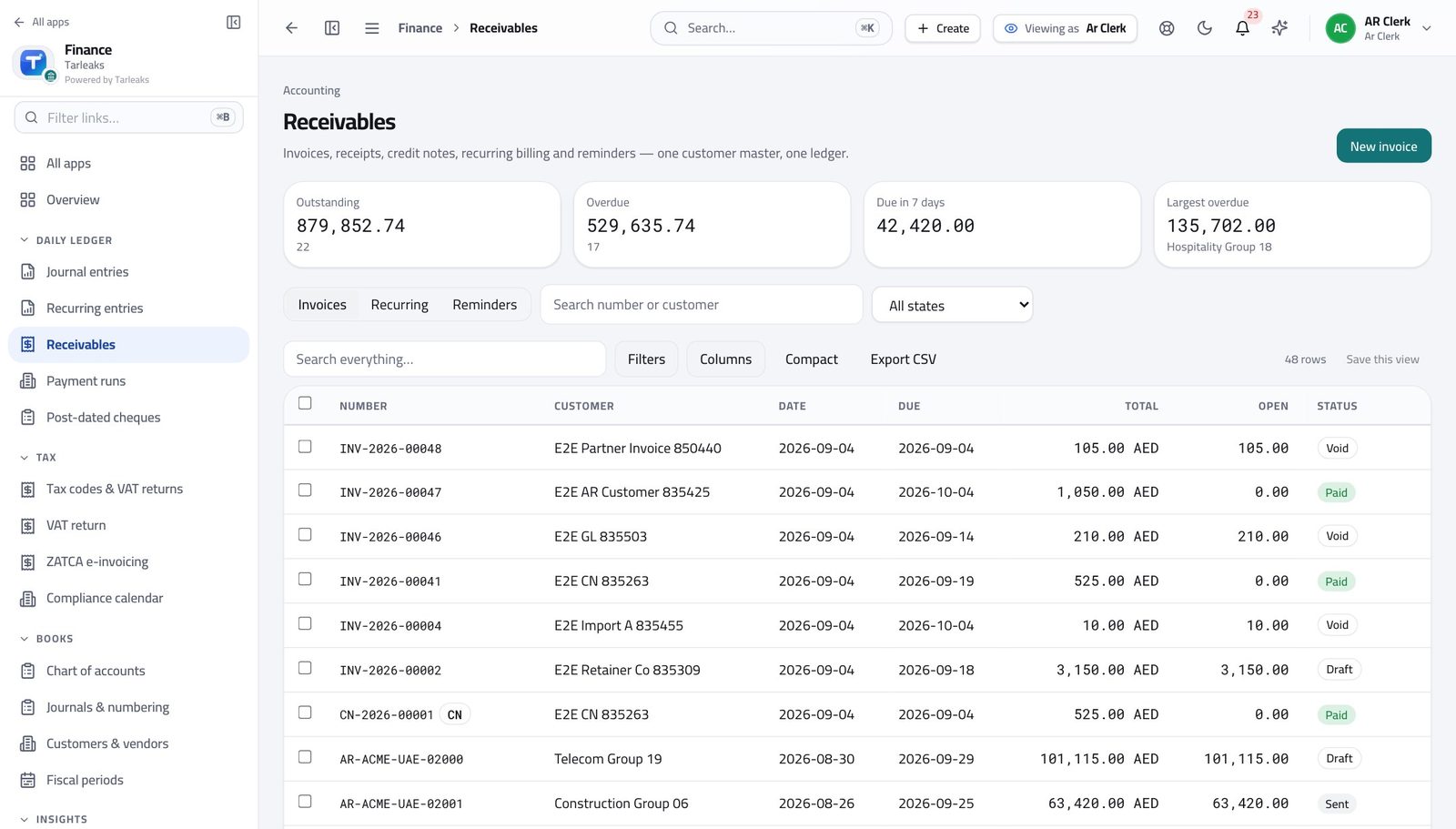Toggle the side panel layout icon in the top bar
Viewport: 1456px width, 829px height.
tap(332, 28)
